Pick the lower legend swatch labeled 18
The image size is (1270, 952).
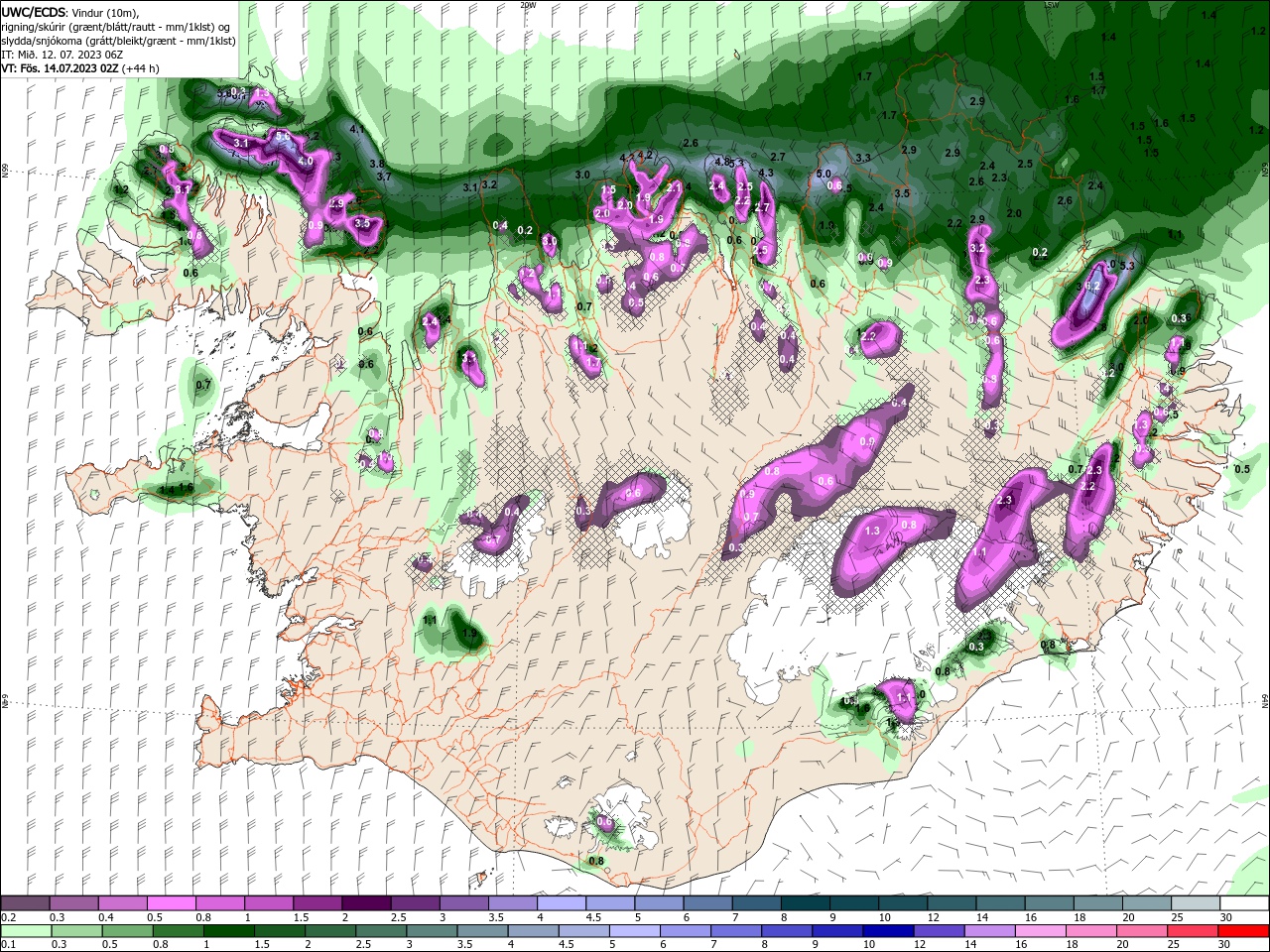(x=1088, y=931)
